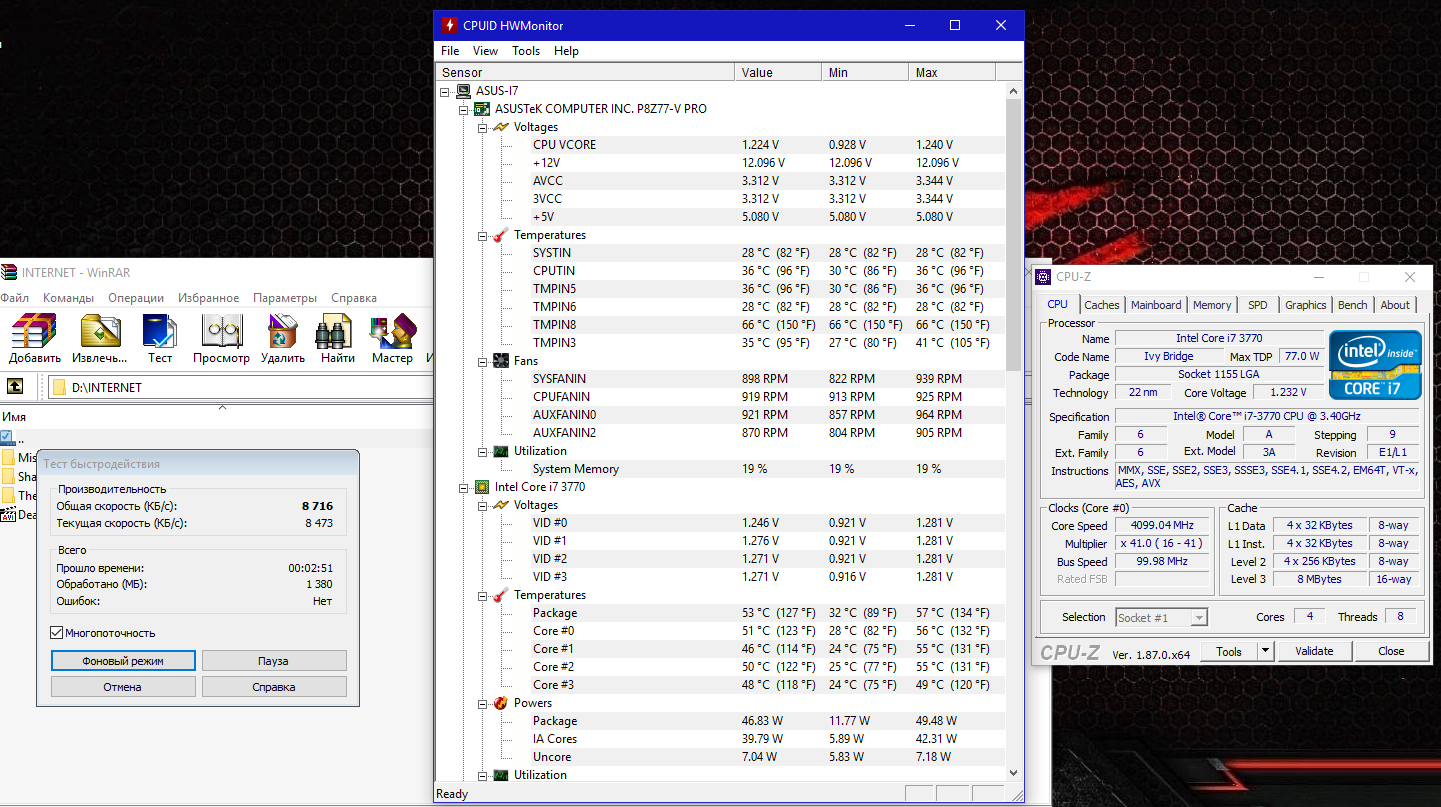Open the SPD tab in CPU-Z
Image resolution: width=1441 pixels, height=807 pixels.
pyautogui.click(x=1258, y=305)
